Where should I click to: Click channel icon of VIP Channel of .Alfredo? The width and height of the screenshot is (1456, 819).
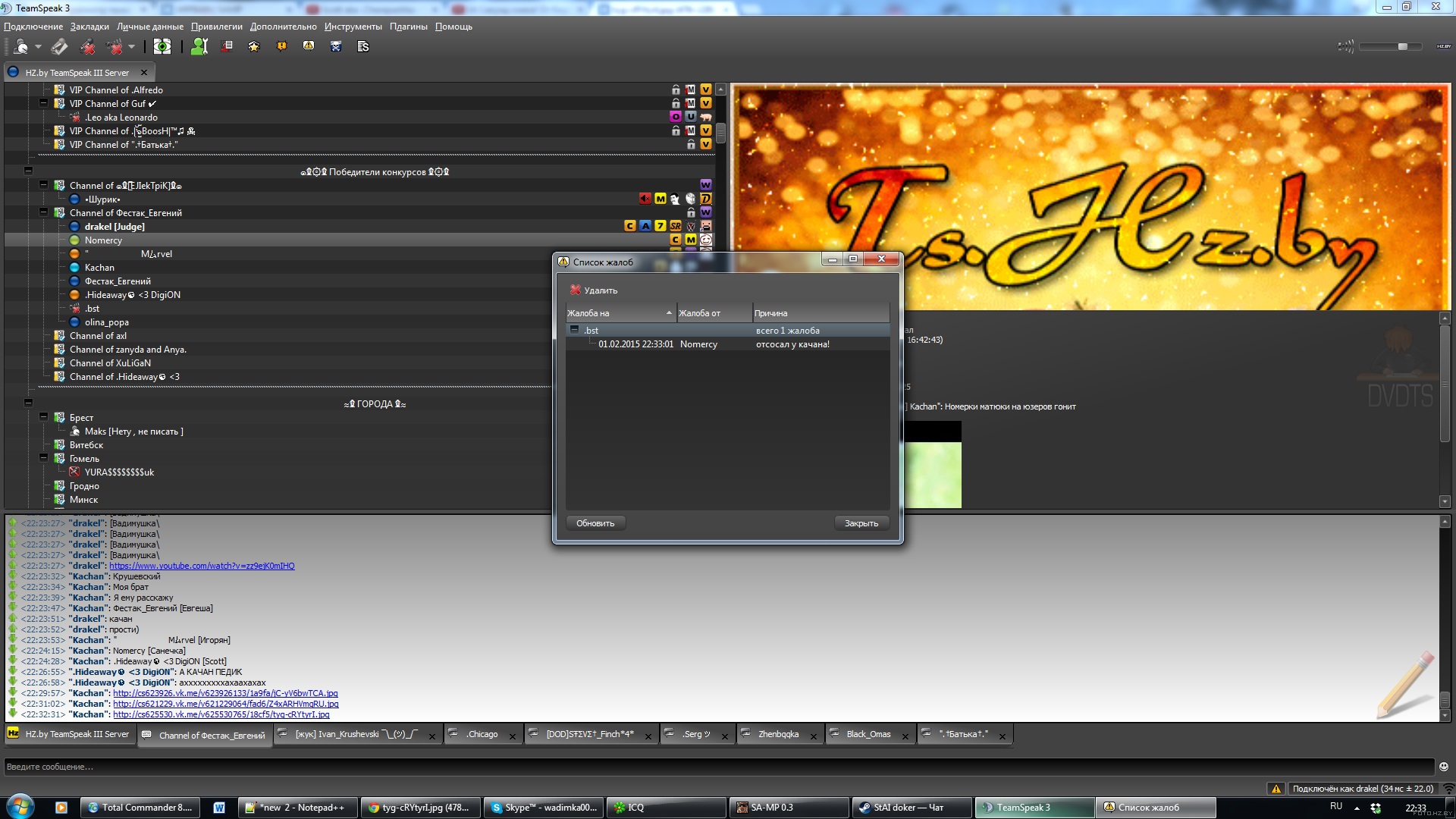pyautogui.click(x=59, y=90)
